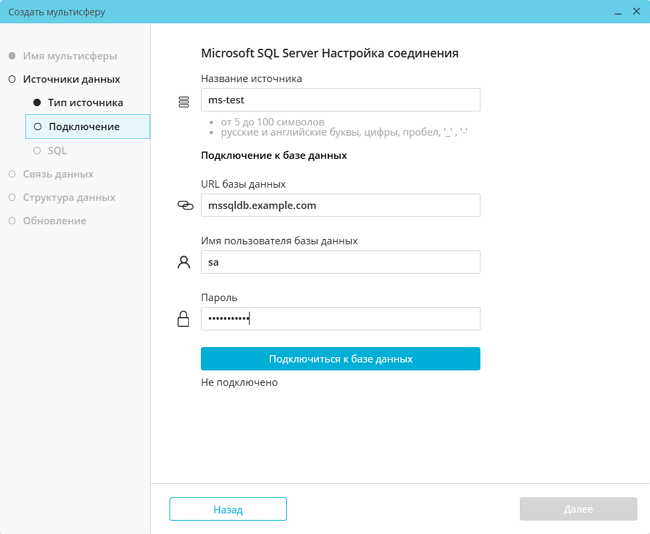Open the 'Структура данных' step

(69, 197)
